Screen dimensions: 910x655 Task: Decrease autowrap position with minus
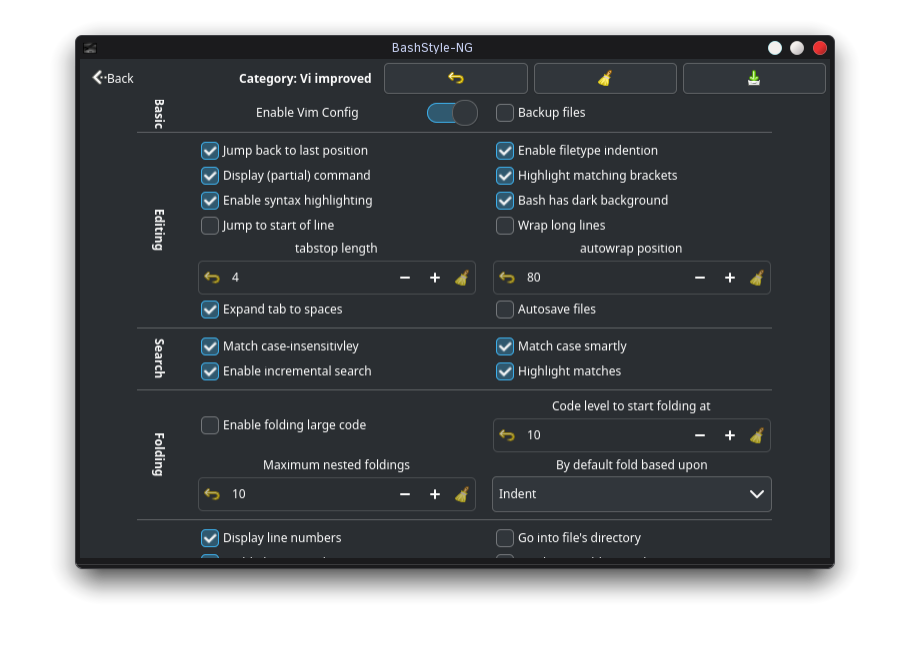tap(700, 278)
